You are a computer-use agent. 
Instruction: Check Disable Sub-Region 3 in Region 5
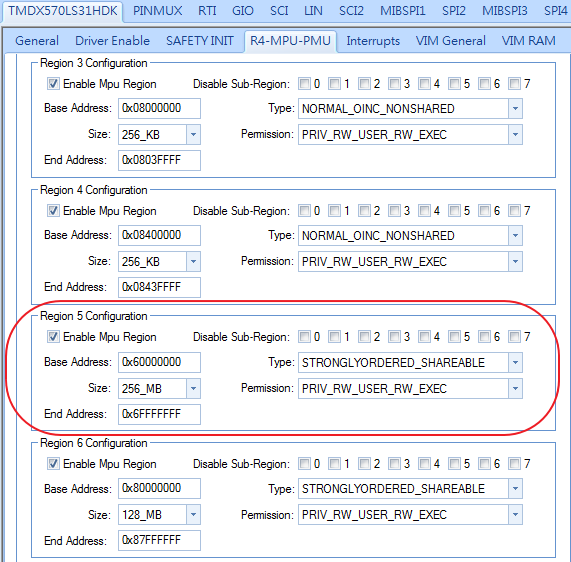394,337
